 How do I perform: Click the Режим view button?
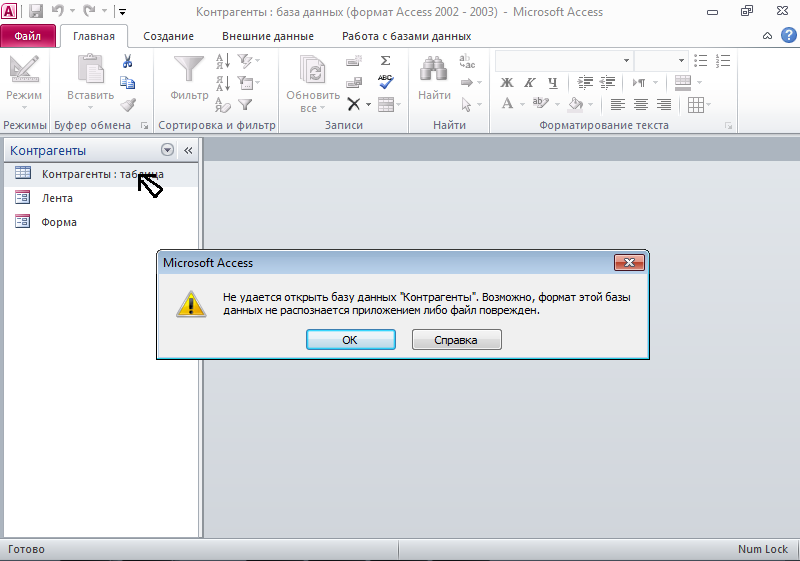pyautogui.click(x=24, y=82)
